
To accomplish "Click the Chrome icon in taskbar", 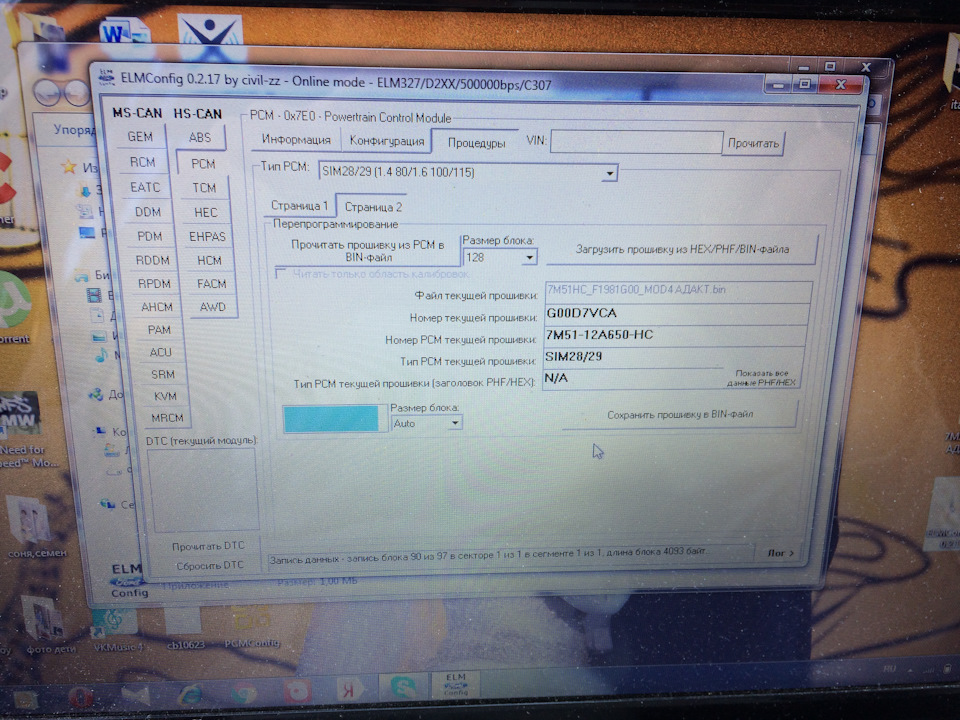I will pyautogui.click(x=244, y=693).
